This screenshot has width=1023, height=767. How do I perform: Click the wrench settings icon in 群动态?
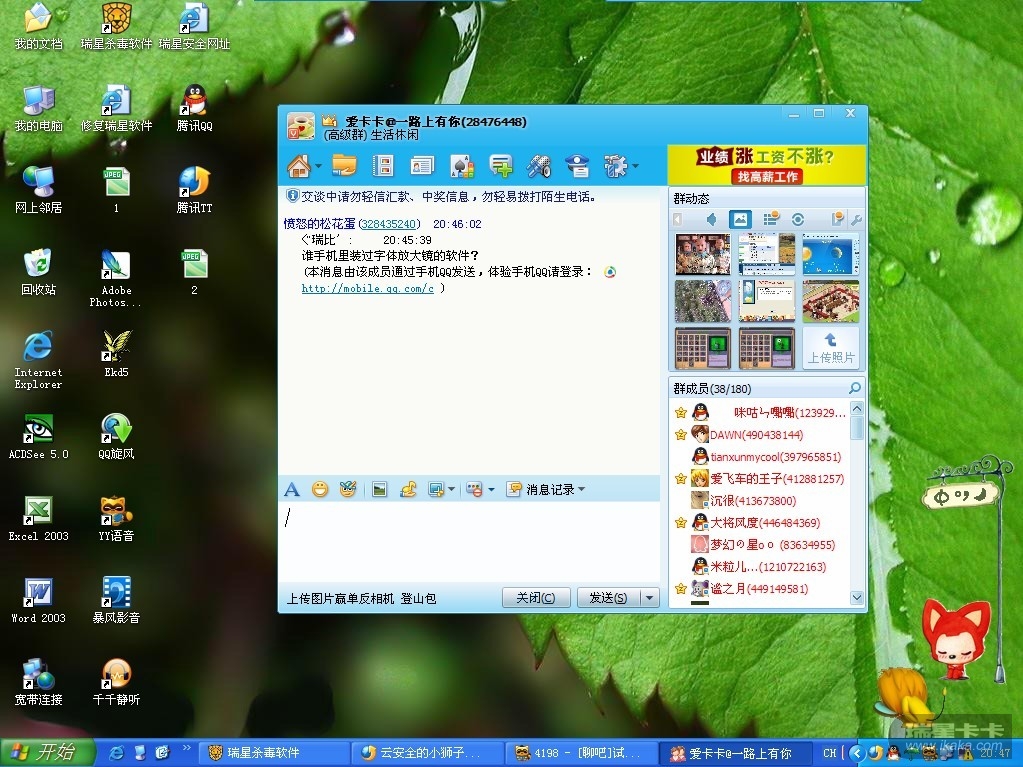tap(856, 220)
